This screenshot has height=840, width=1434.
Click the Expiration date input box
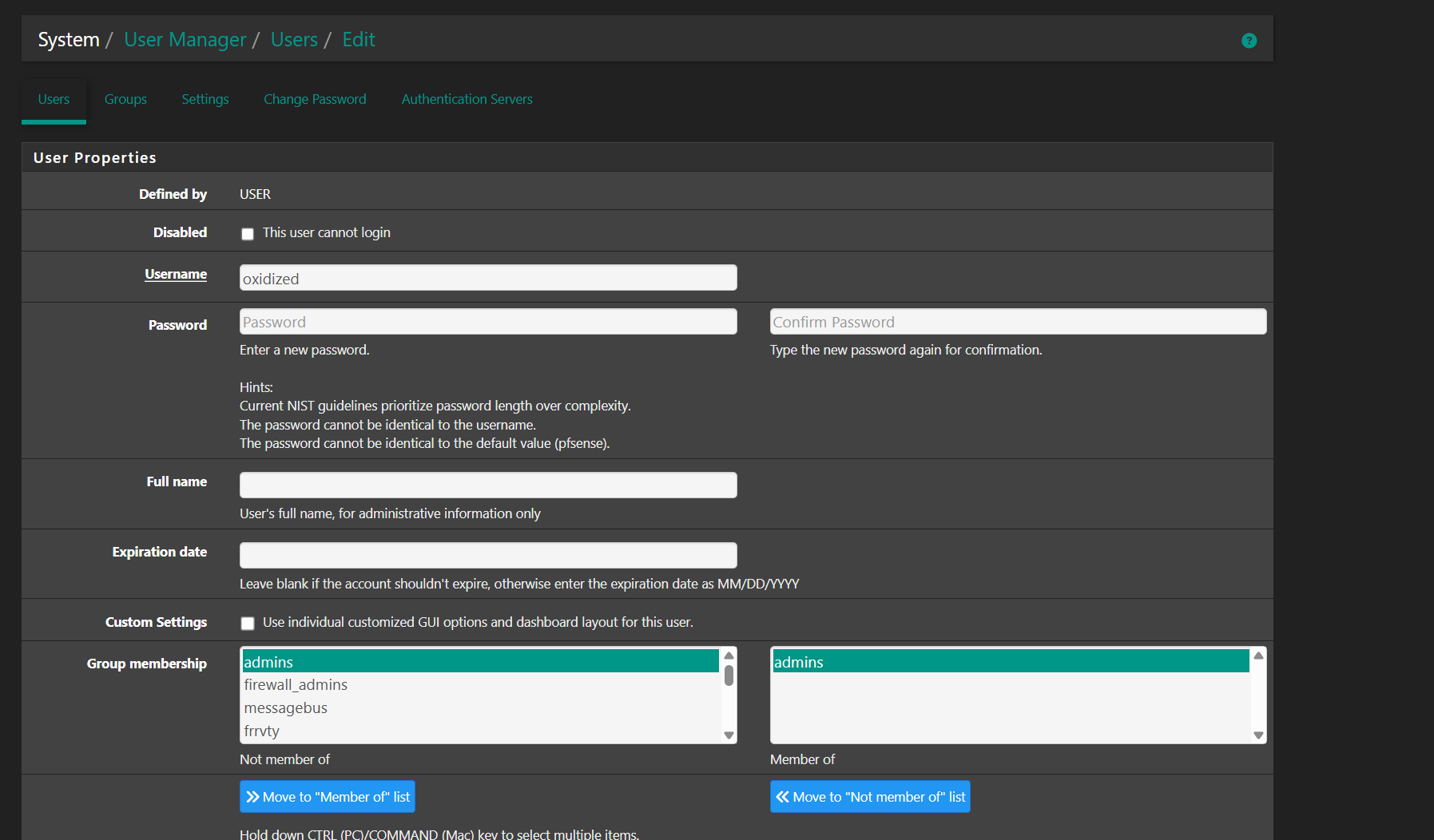tap(488, 556)
